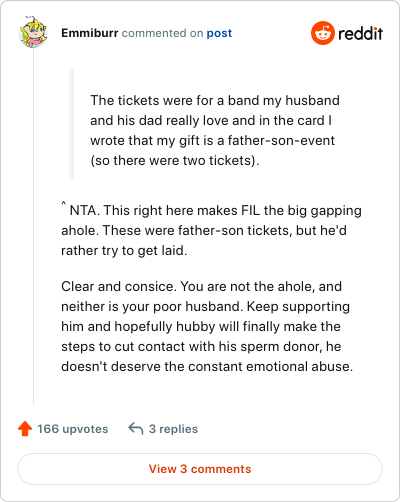This screenshot has width=400, height=502.
Task: Click the reply arrow icon
Action: (x=136, y=429)
